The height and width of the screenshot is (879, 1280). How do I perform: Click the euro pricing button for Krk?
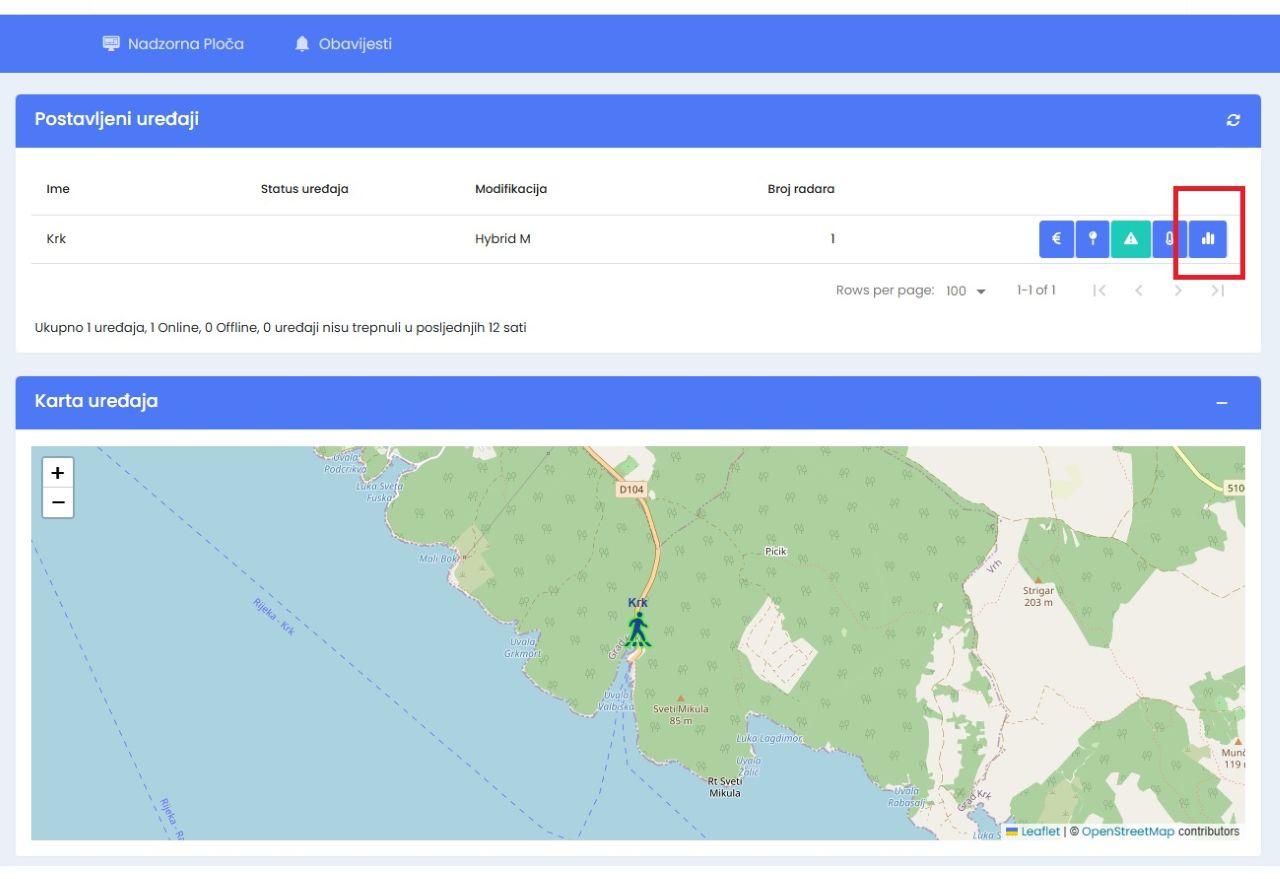[1056, 239]
